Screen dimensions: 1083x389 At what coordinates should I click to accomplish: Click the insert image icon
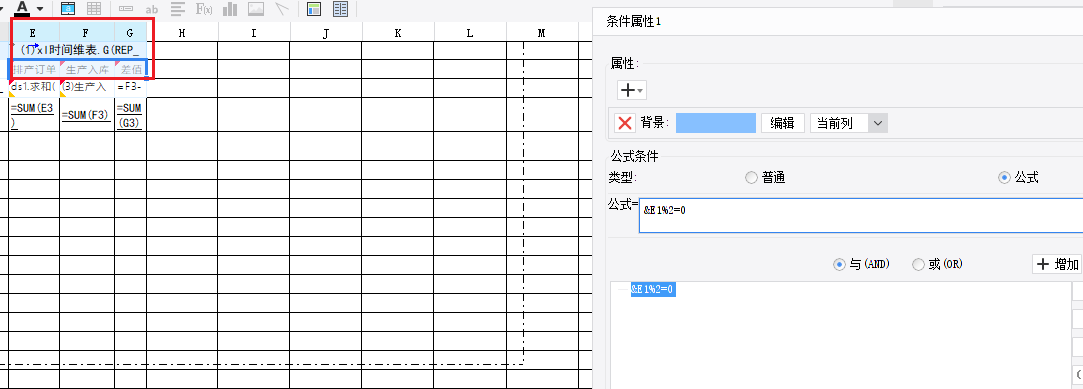coord(256,8)
